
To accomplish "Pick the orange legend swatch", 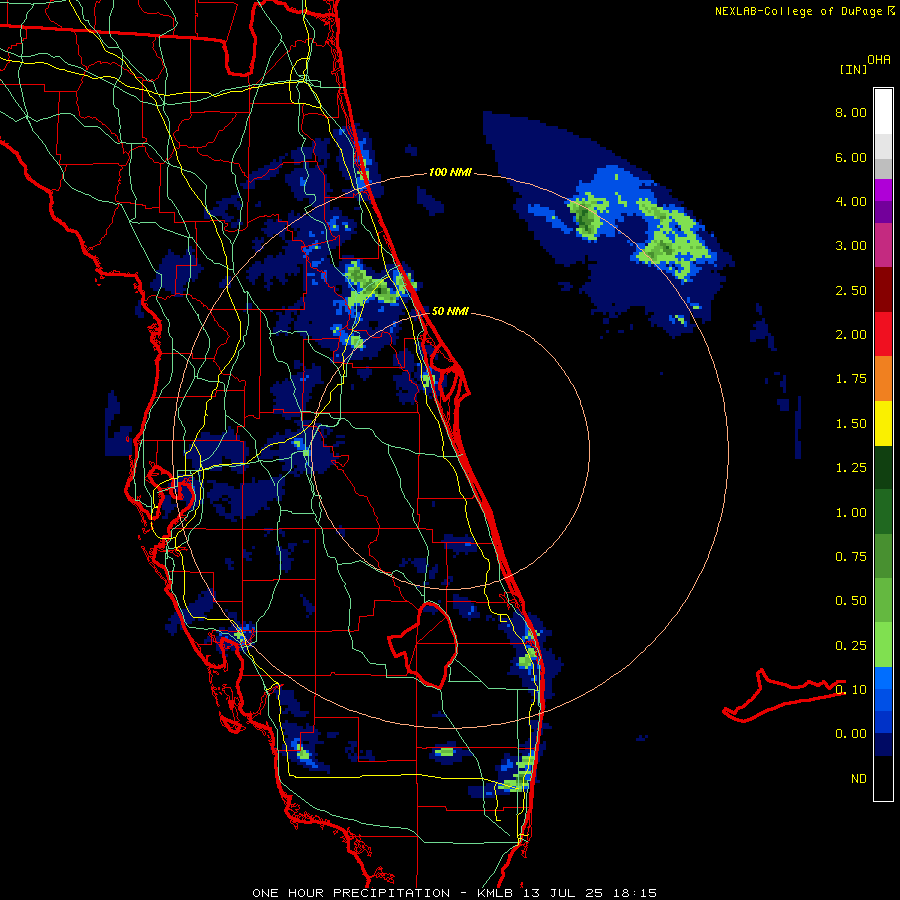I will [883, 379].
